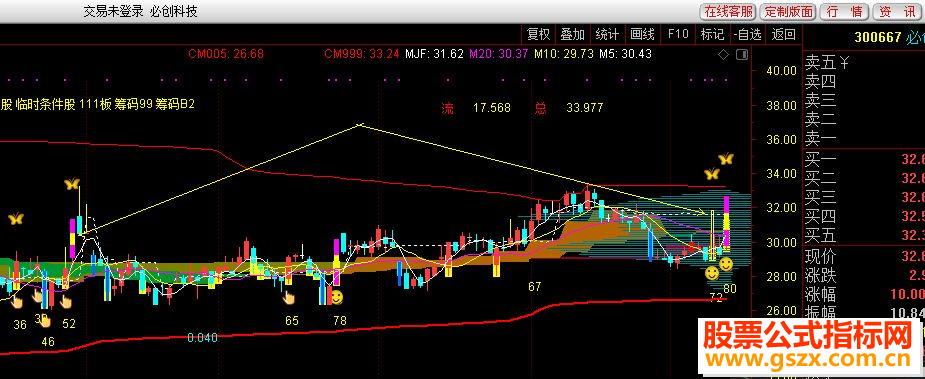Click the 28.00 price axis label
925x379 pixels.
[x=781, y=276]
